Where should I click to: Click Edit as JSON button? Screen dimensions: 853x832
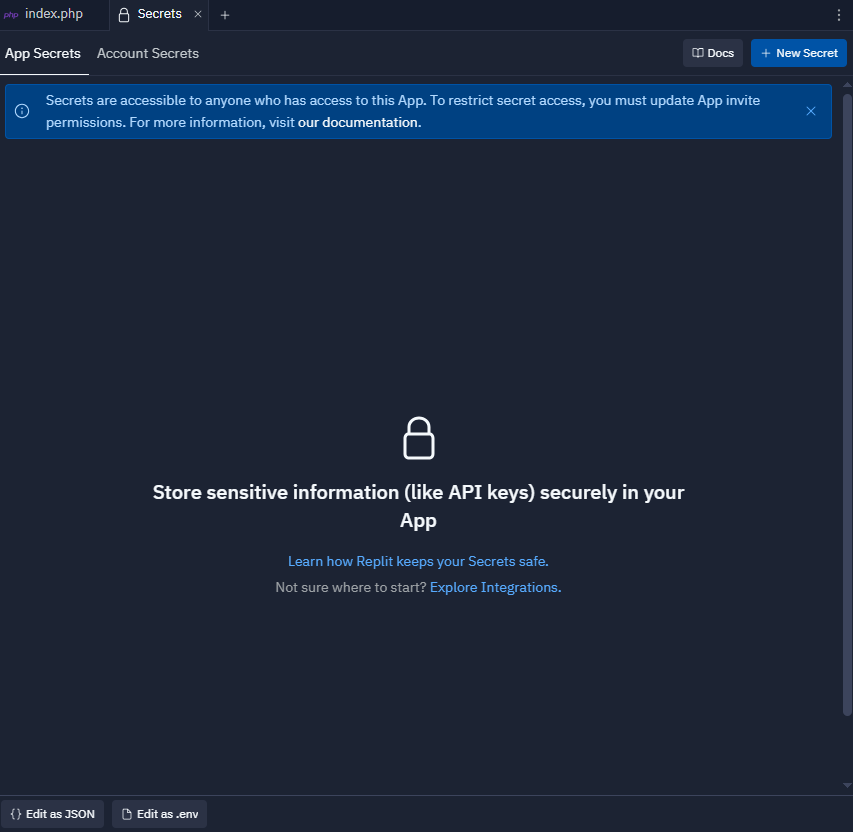pyautogui.click(x=52, y=814)
